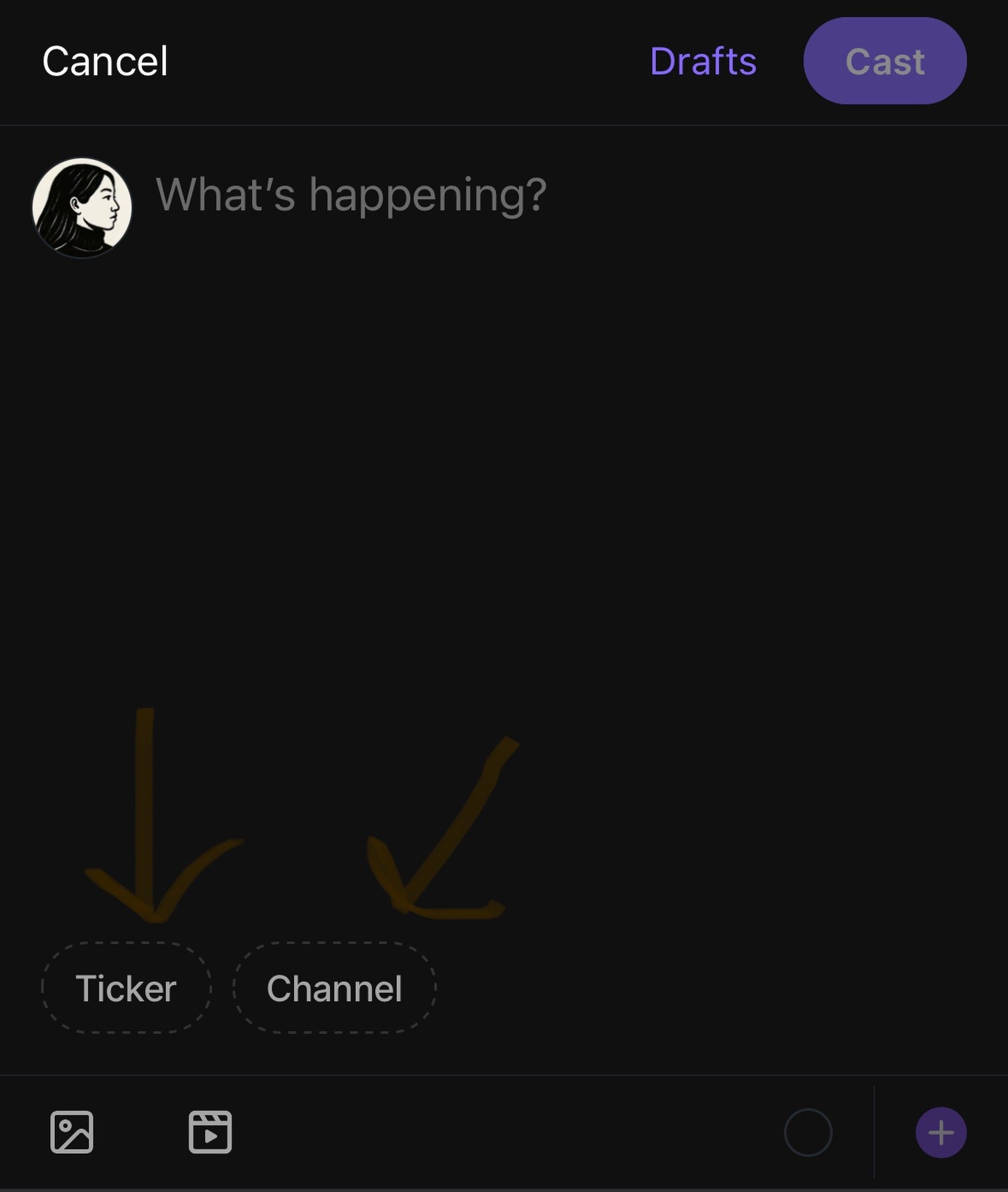Choose a Channel via the dashed chip
The width and height of the screenshot is (1008, 1192).
[334, 988]
